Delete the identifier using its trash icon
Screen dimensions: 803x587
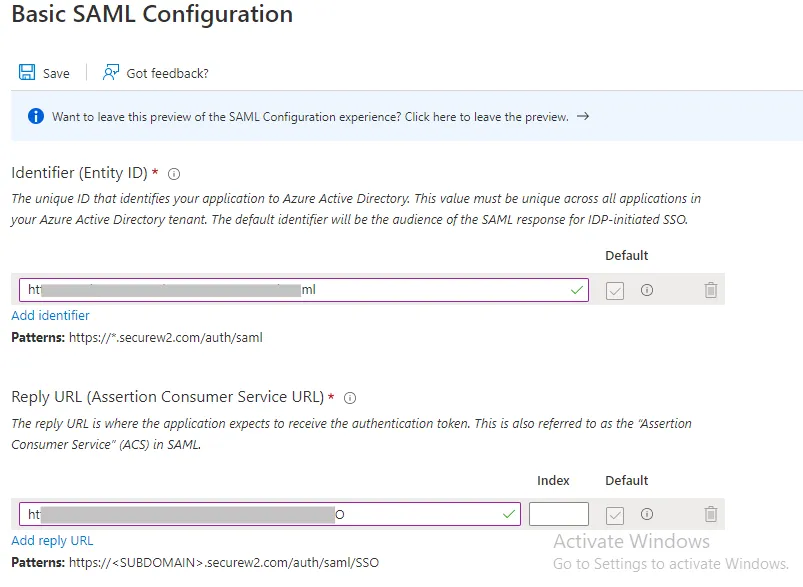tap(711, 290)
